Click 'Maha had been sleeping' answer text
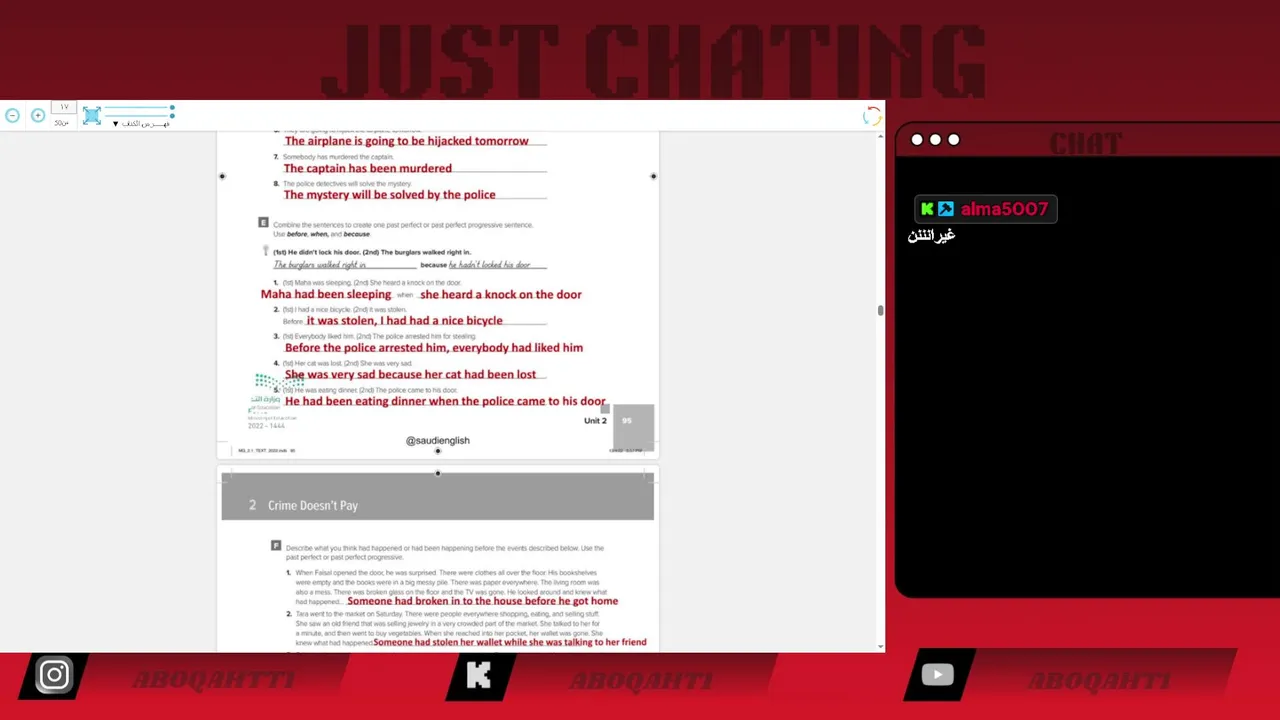This screenshot has height=720, width=1280. (326, 294)
